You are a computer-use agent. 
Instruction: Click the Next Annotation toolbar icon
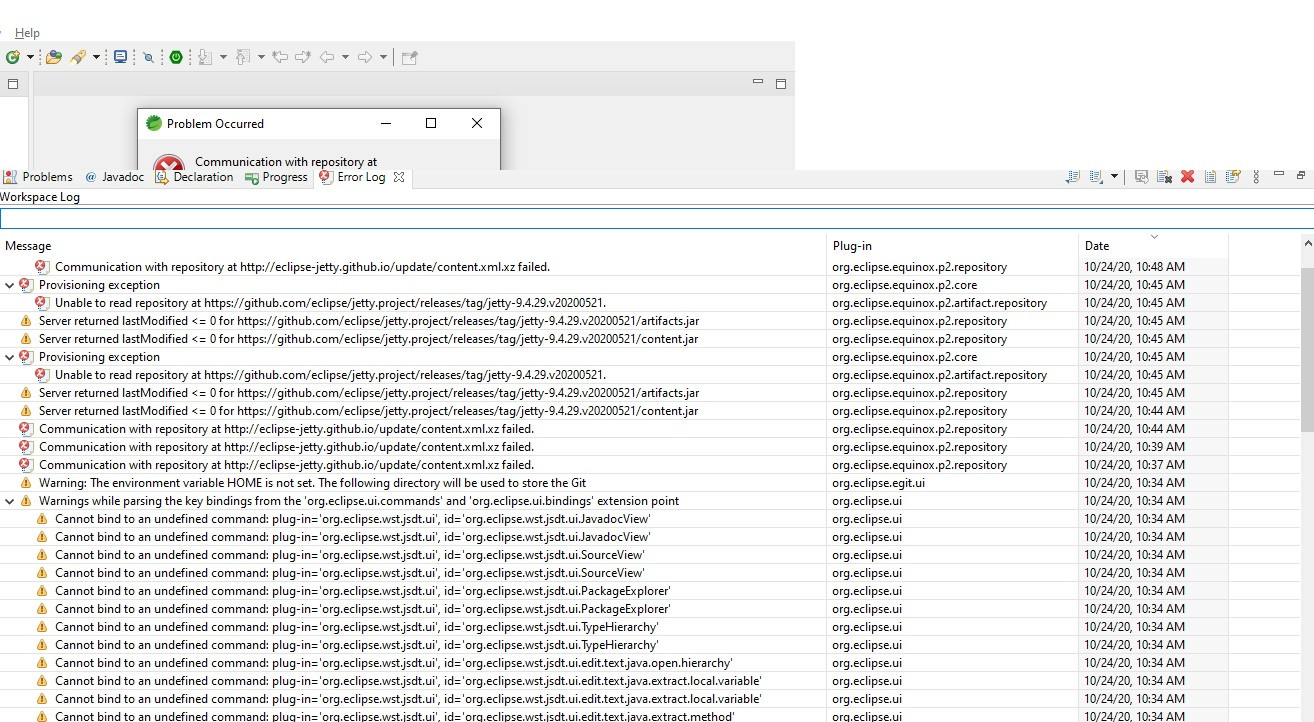click(x=205, y=57)
